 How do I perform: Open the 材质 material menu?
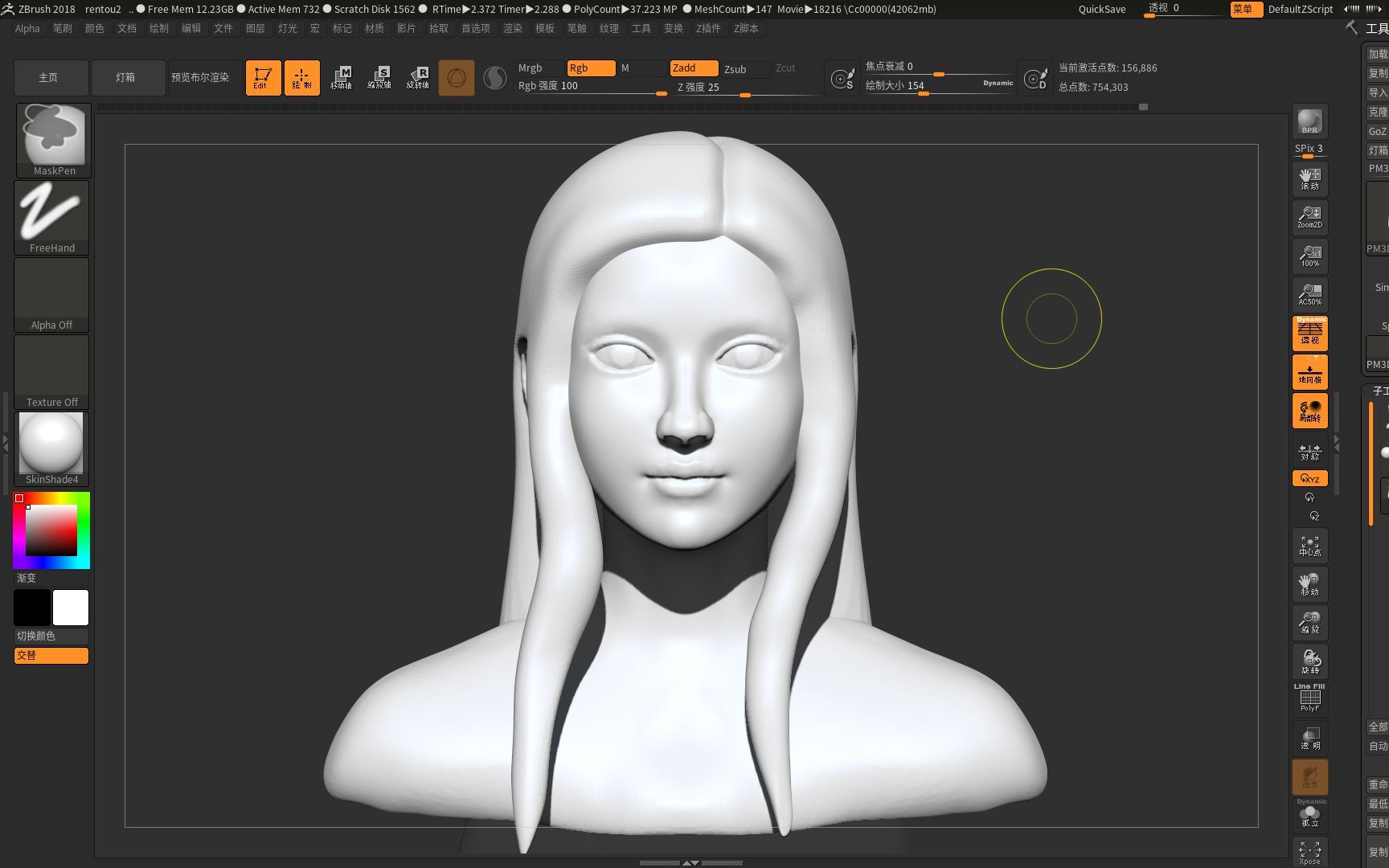pyautogui.click(x=375, y=28)
